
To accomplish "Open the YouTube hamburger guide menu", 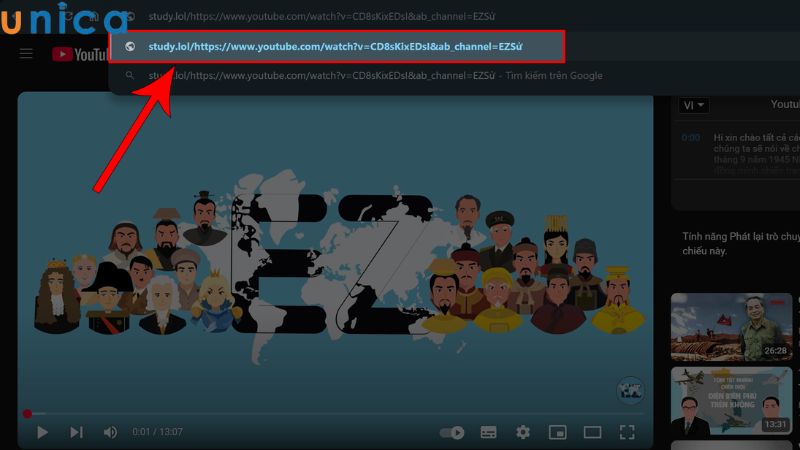I will pyautogui.click(x=26, y=54).
